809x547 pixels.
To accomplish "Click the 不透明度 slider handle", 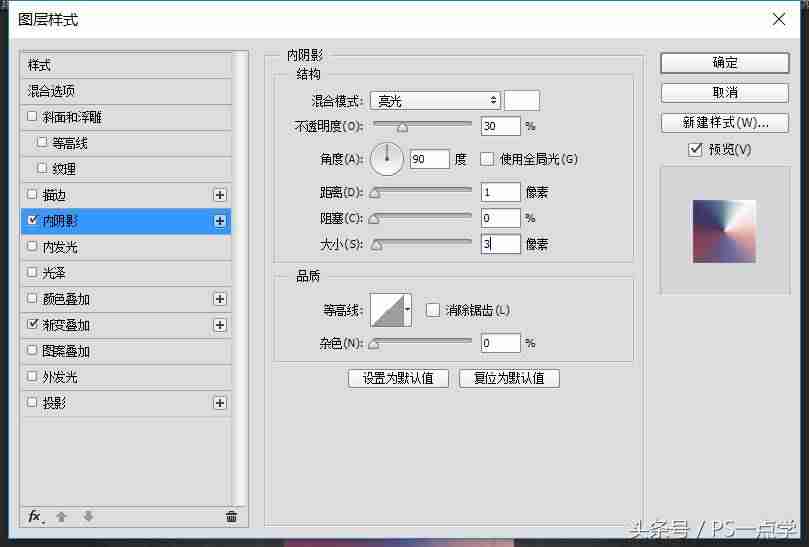I will 402,127.
